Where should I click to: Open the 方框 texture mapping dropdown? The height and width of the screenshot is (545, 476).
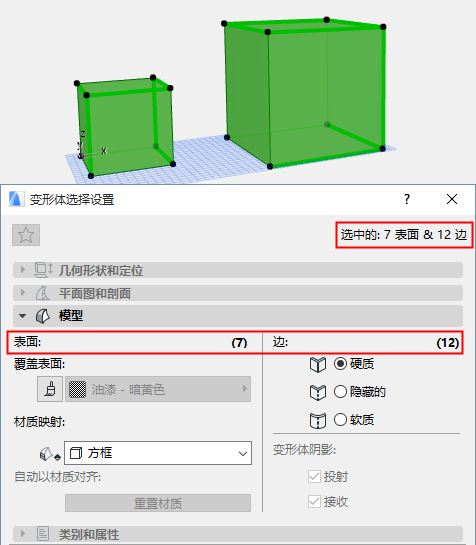pyautogui.click(x=158, y=453)
